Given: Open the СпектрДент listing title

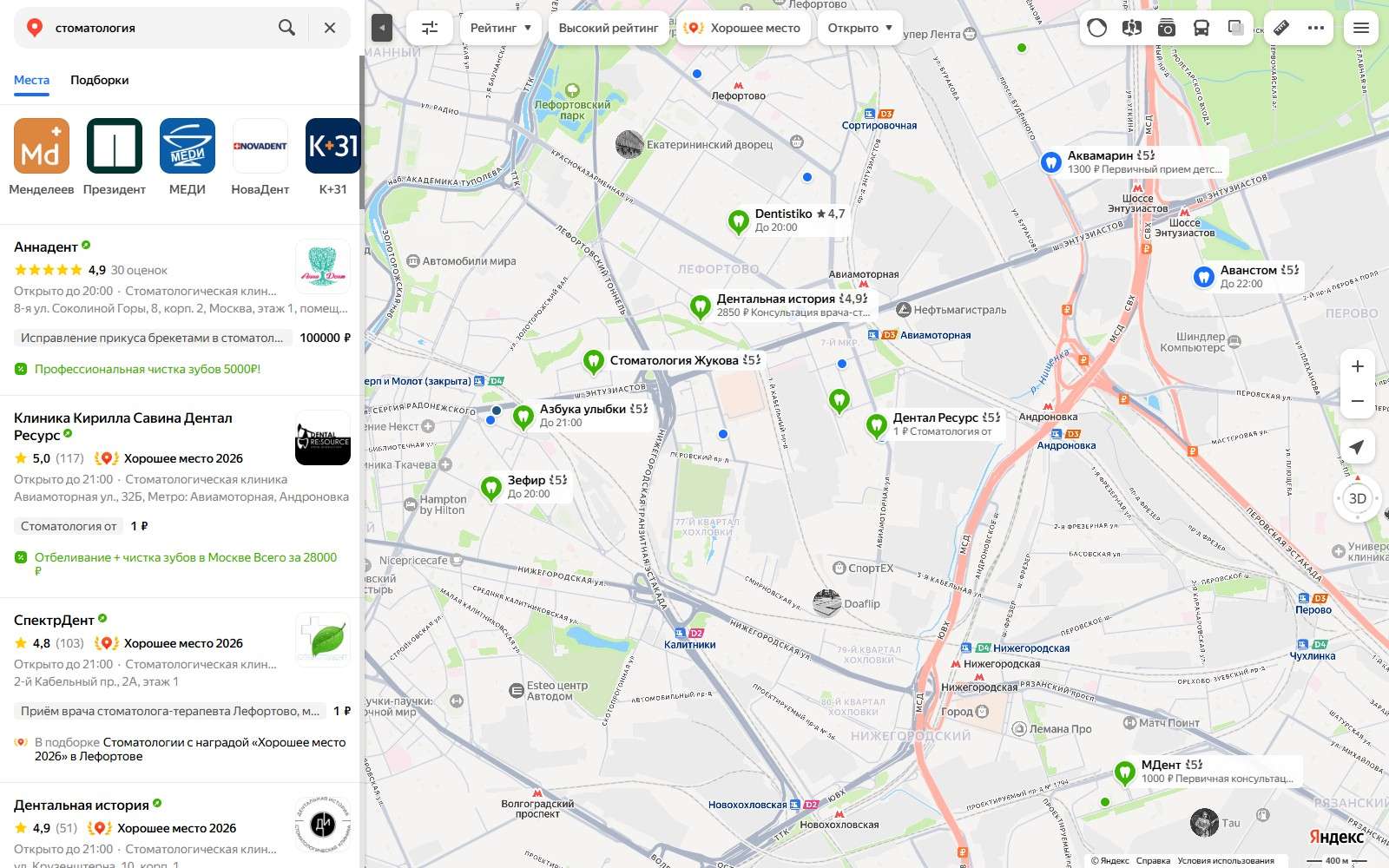Looking at the screenshot, I should coord(54,621).
